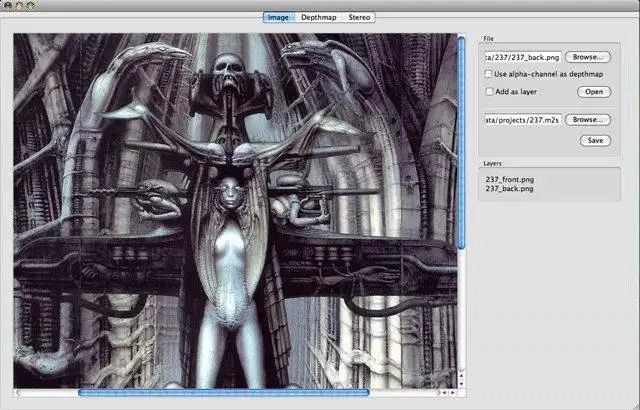This screenshot has height=410, width=640.
Task: Switch to the Image tab
Action: pyautogui.click(x=278, y=18)
